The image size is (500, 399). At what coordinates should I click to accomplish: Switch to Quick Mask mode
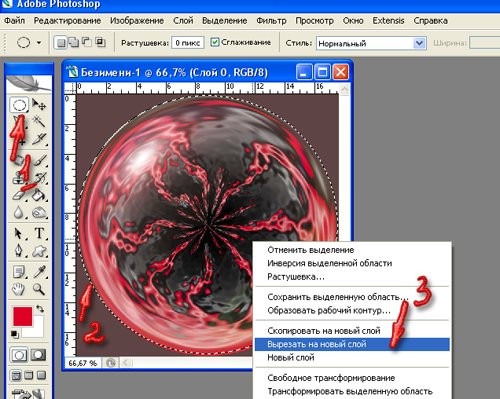(x=38, y=355)
